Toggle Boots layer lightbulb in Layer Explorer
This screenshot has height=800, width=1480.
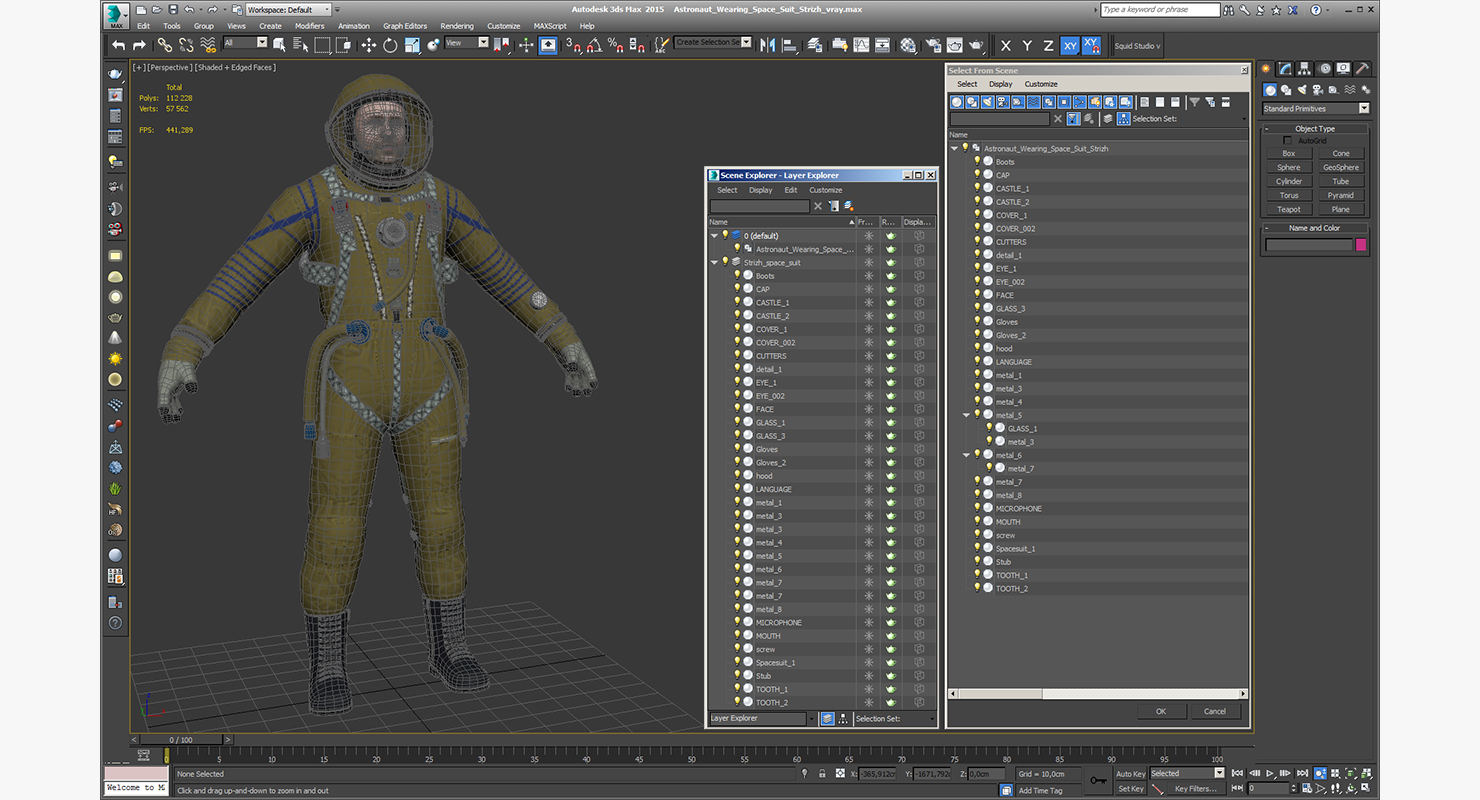737,275
